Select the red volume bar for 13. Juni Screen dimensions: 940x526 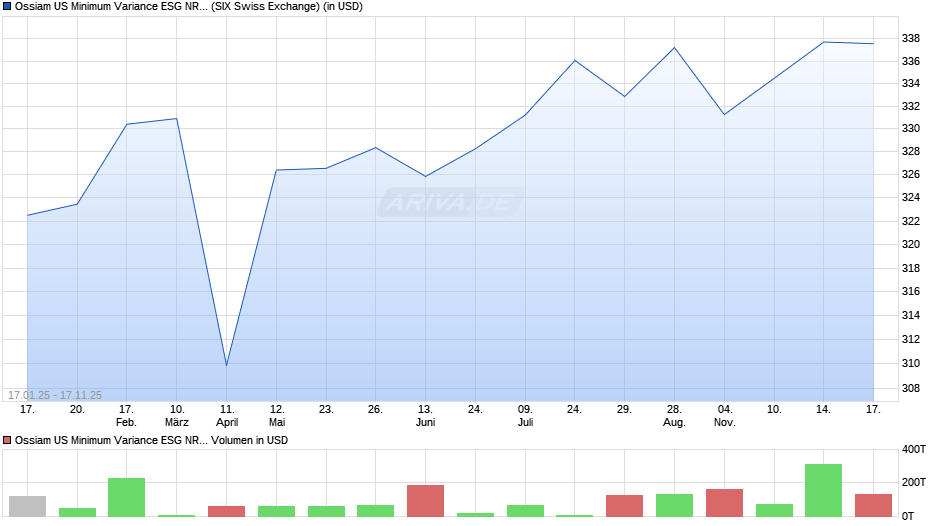pyautogui.click(x=426, y=501)
